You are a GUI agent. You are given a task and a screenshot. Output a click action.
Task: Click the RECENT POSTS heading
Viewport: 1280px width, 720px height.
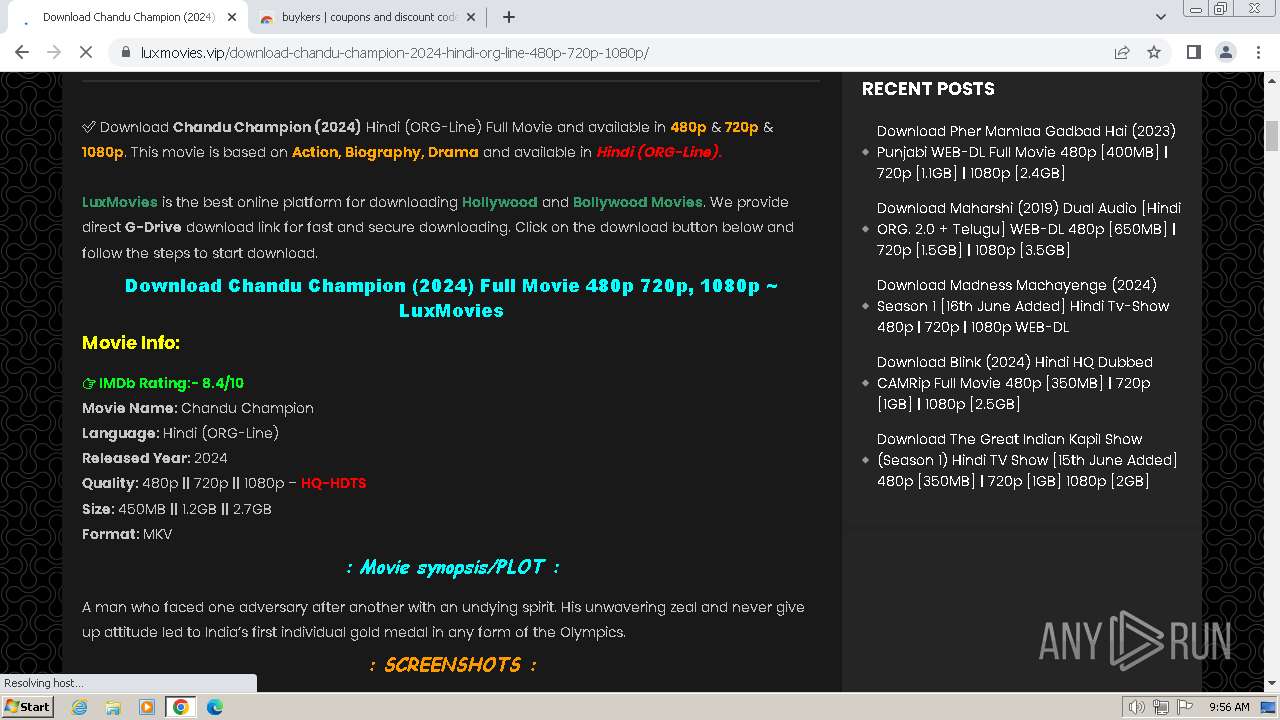tap(928, 89)
